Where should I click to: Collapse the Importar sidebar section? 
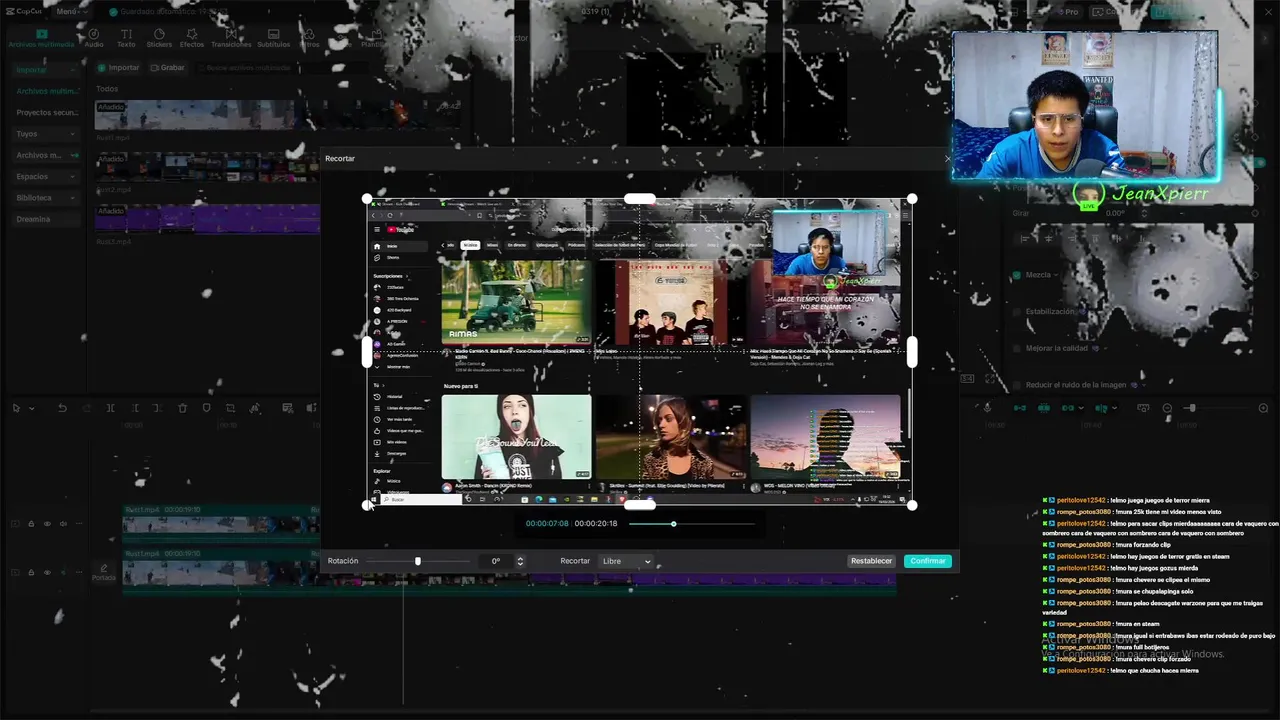[46, 70]
